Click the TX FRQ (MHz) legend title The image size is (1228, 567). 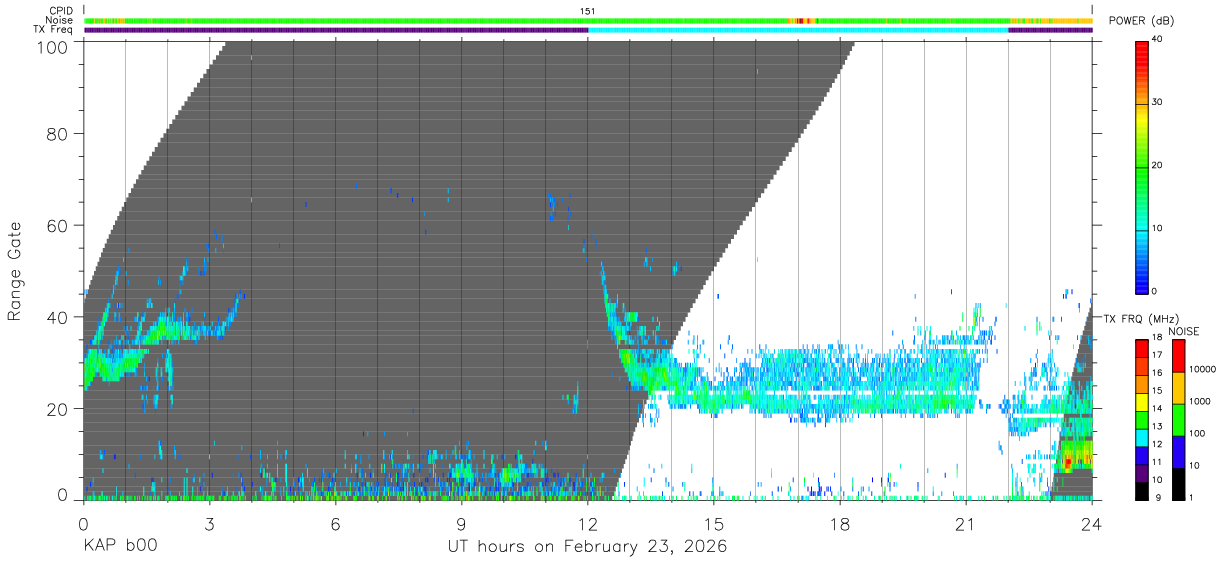(1140, 318)
